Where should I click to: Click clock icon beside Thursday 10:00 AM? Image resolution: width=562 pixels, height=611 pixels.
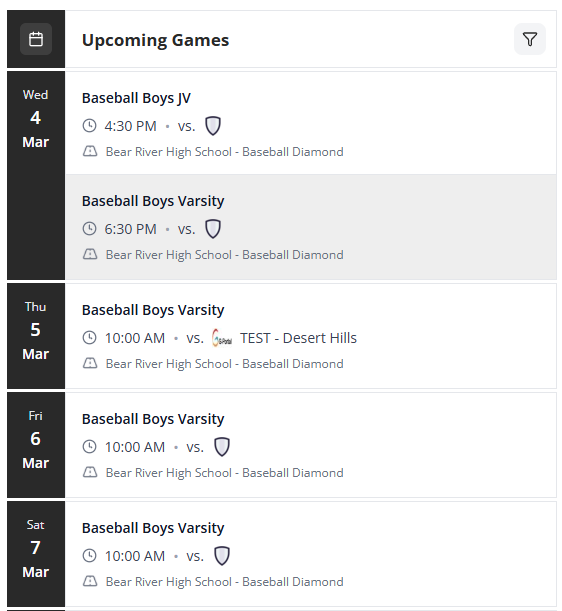click(89, 338)
